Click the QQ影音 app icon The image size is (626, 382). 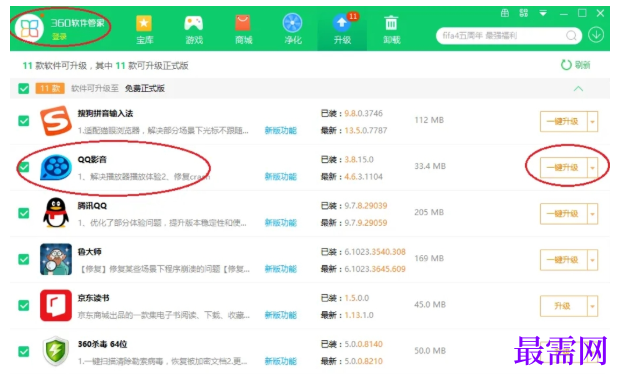click(x=56, y=167)
